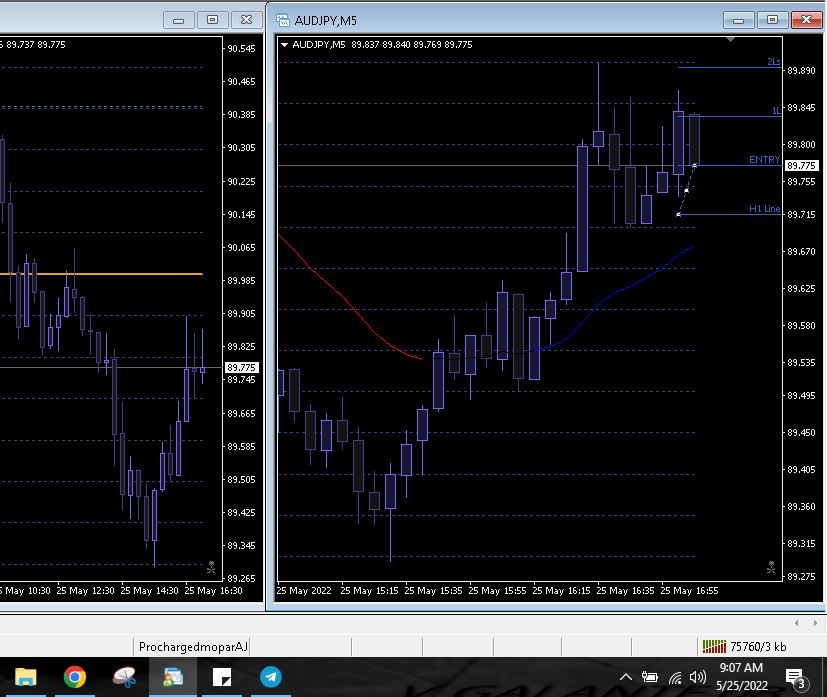
Task: Click the chart shift triangle marker
Action: point(730,40)
